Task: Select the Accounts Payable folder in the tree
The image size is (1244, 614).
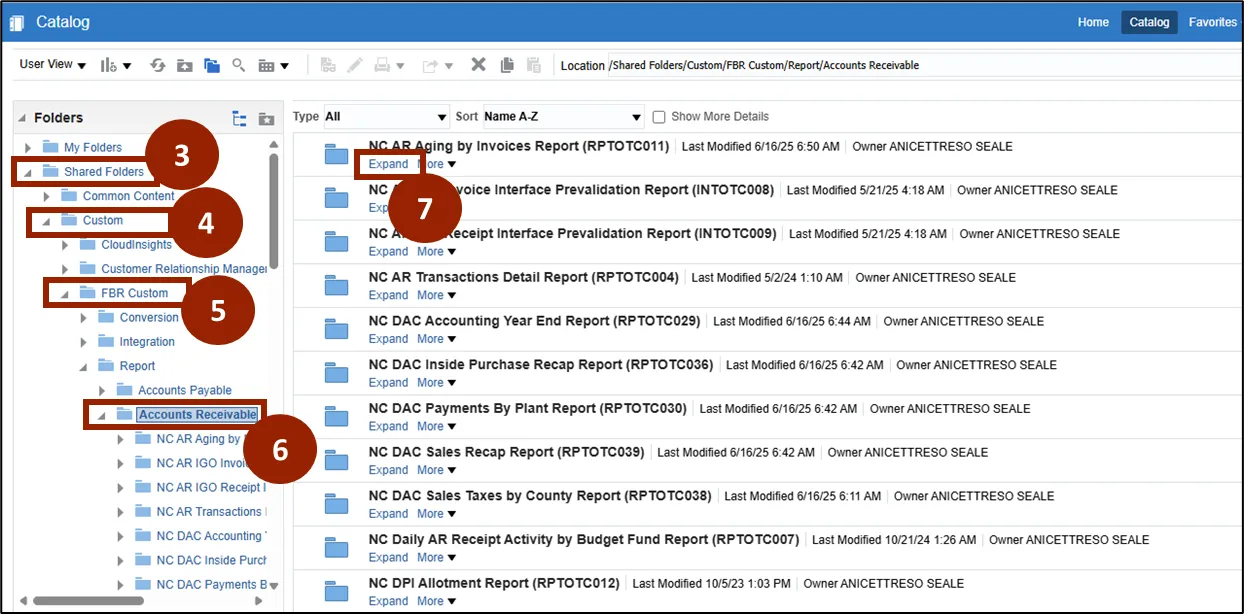Action: click(184, 390)
